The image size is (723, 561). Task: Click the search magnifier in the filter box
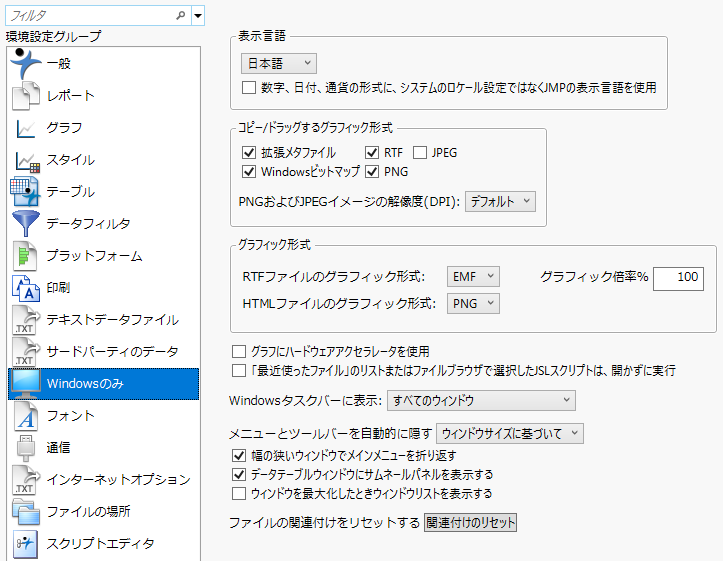[x=181, y=15]
